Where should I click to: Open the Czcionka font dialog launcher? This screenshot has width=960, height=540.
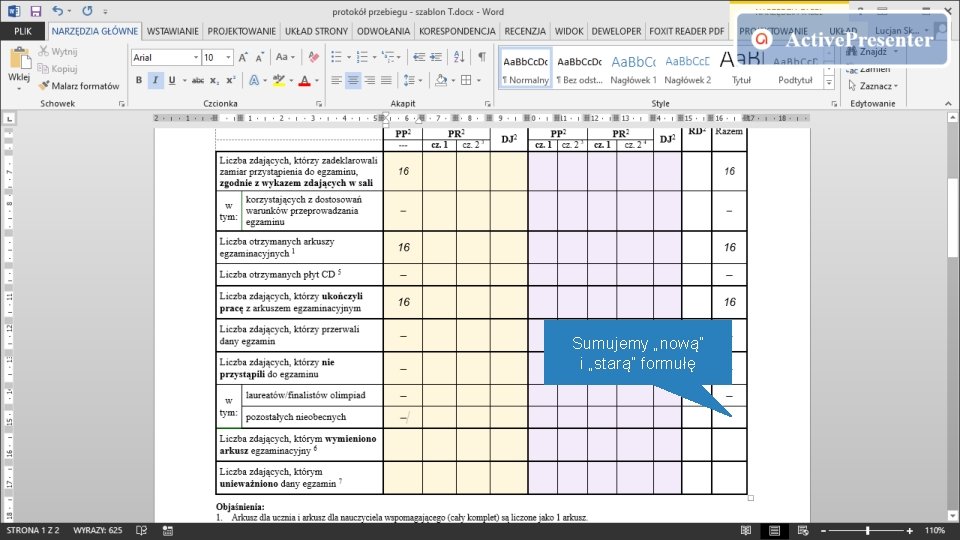tap(319, 104)
